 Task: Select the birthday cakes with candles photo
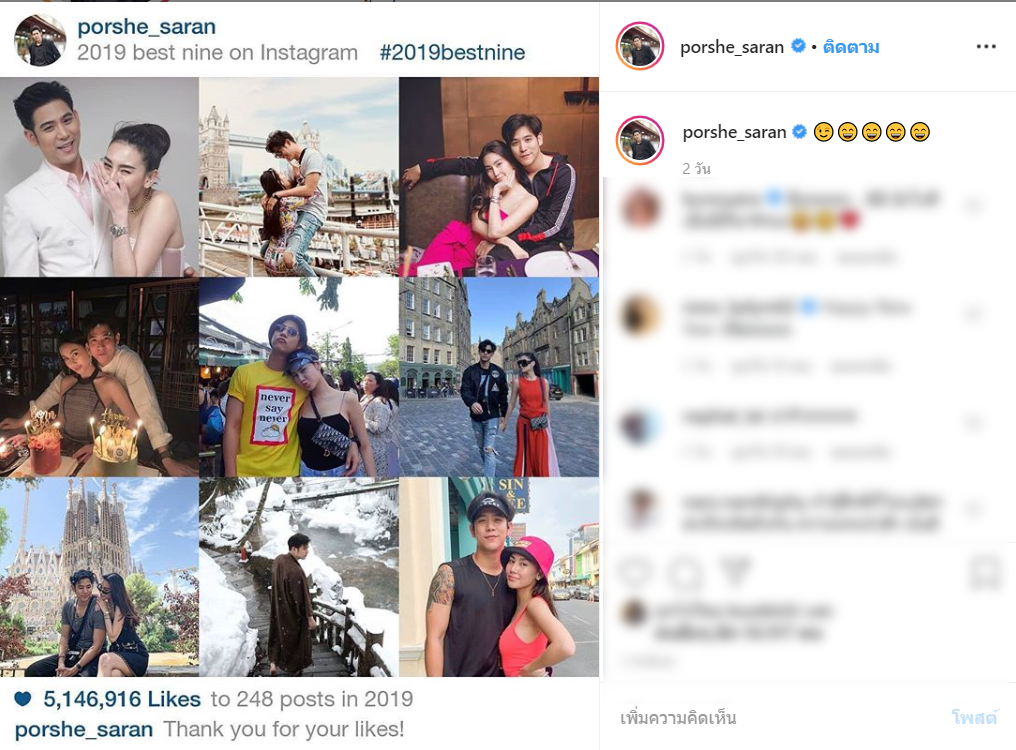click(x=99, y=377)
